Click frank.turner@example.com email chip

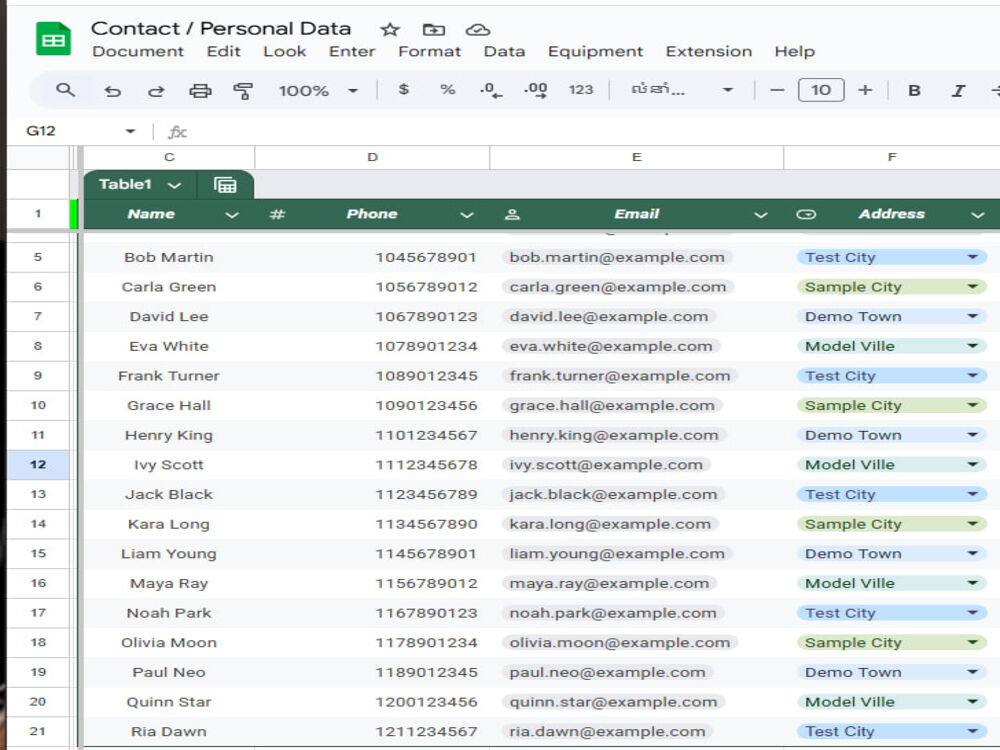[x=619, y=376]
